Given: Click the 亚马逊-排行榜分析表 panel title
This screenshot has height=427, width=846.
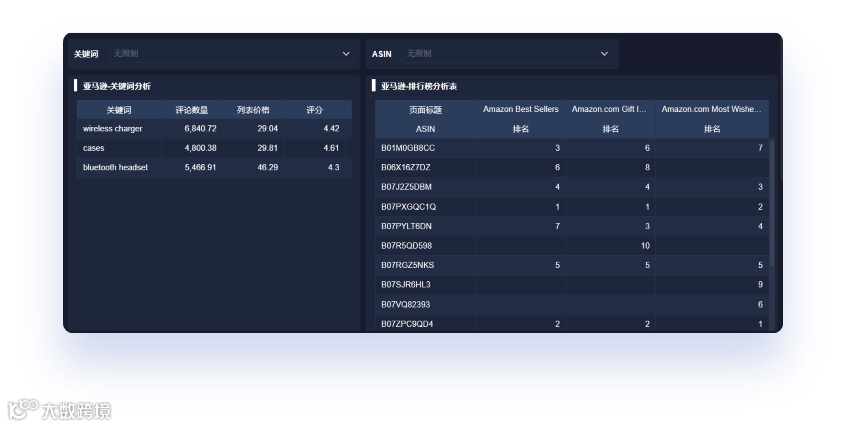Looking at the screenshot, I should click(x=419, y=86).
